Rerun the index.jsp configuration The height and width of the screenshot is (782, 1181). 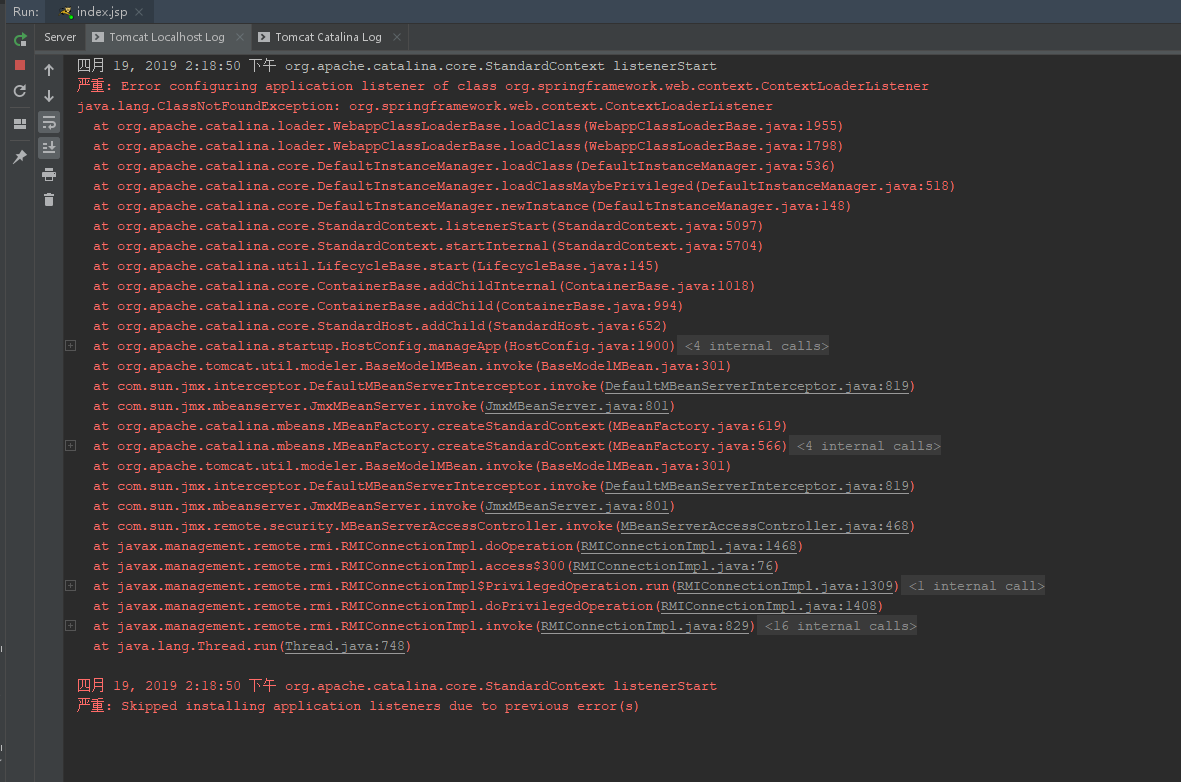tap(20, 39)
